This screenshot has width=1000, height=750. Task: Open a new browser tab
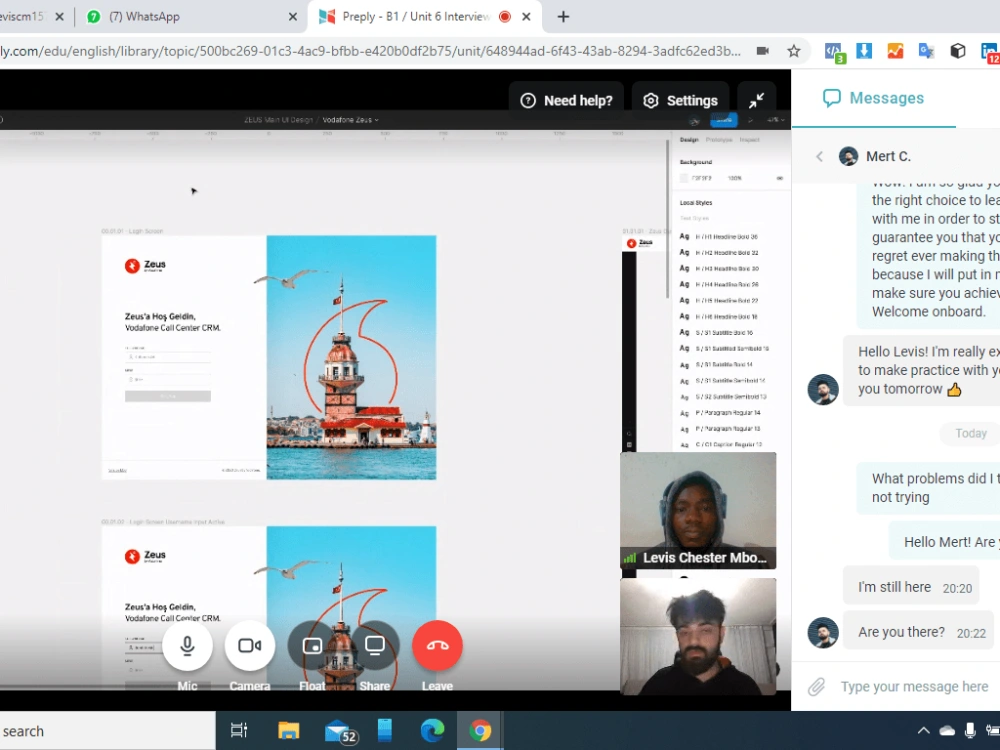pyautogui.click(x=563, y=17)
